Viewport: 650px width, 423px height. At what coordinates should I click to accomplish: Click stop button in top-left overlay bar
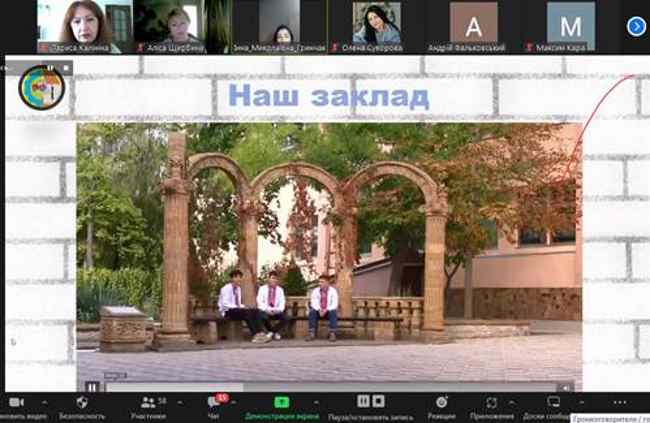65,68
